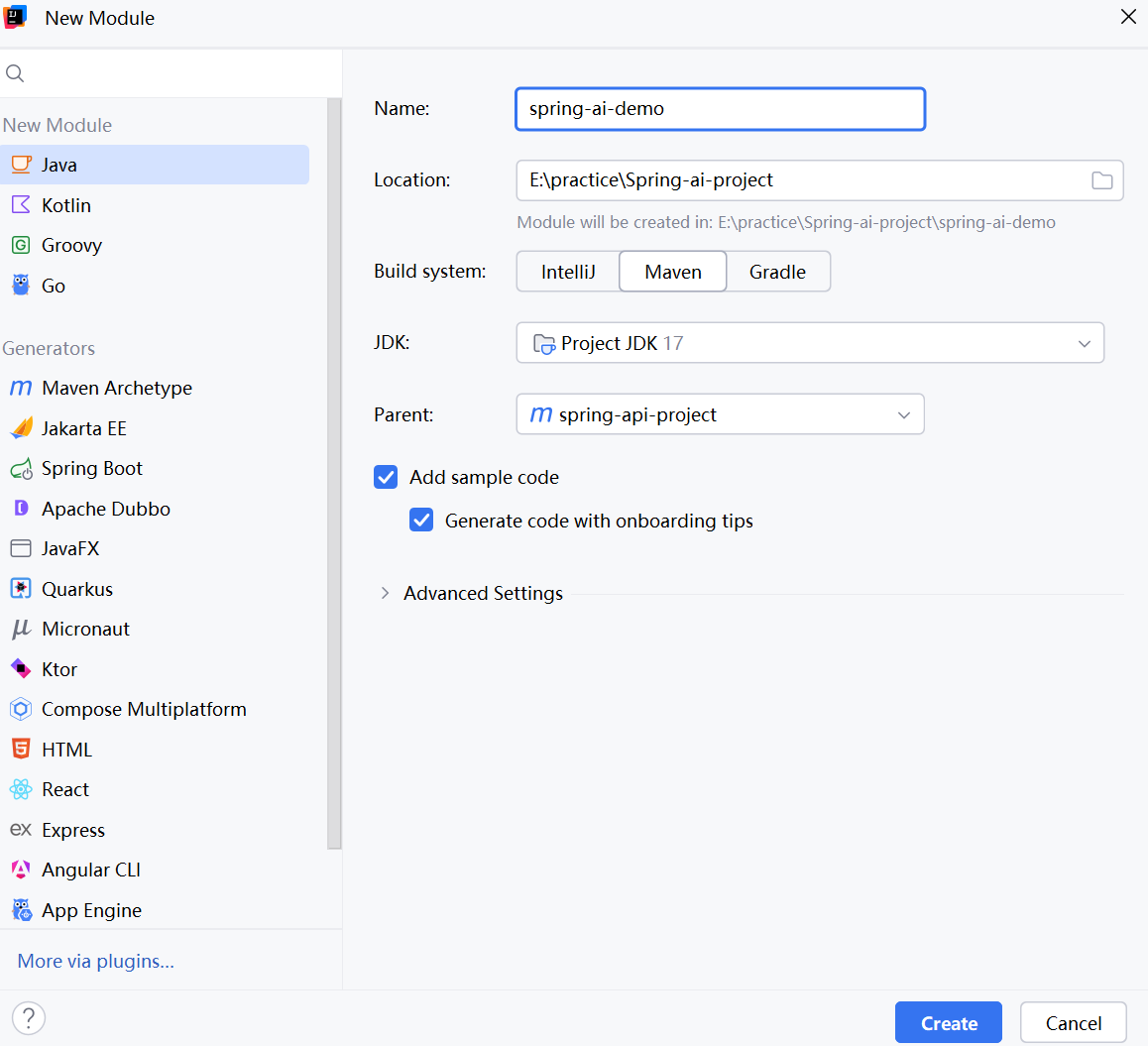1148x1046 pixels.
Task: Toggle the Add sample code checkbox
Action: pyautogui.click(x=386, y=477)
